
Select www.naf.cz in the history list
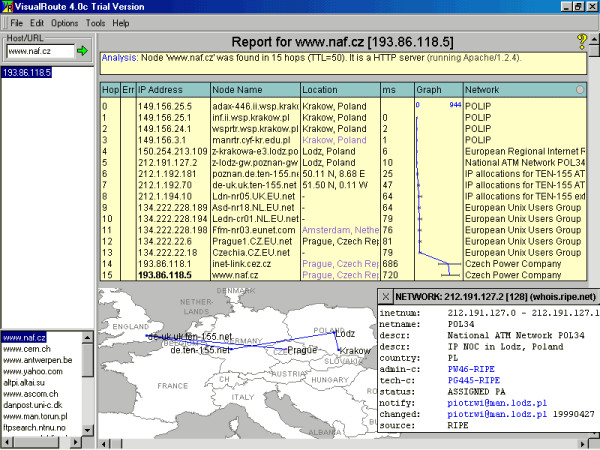point(24,338)
